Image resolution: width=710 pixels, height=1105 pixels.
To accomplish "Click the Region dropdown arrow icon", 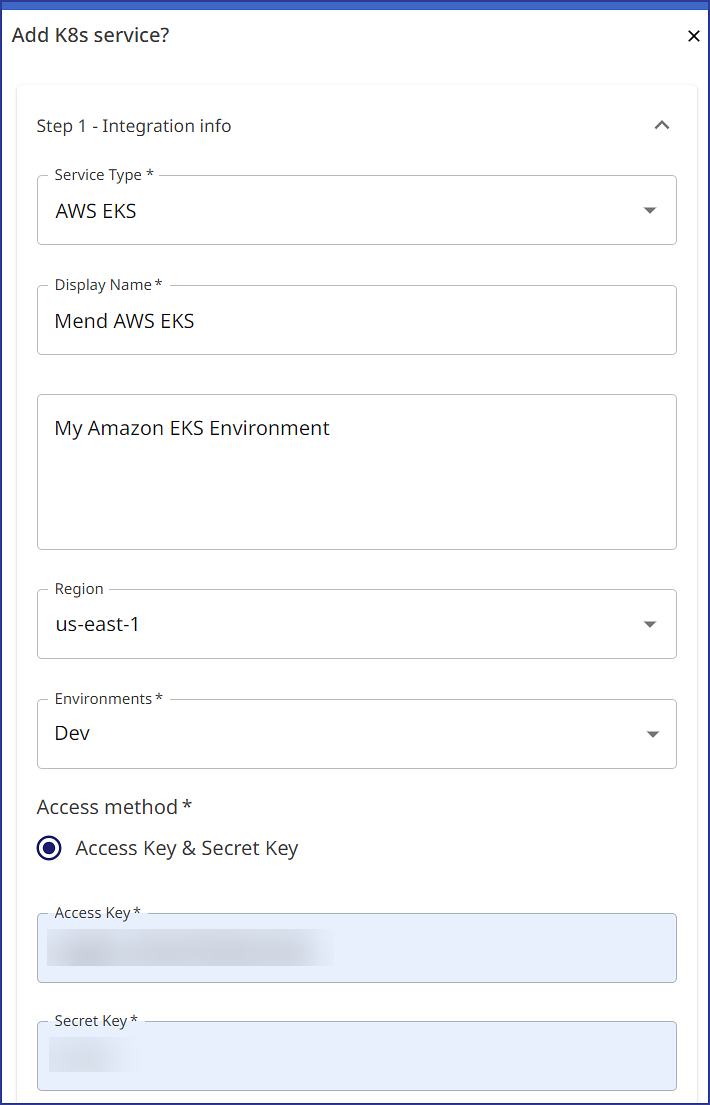I will 650,625.
